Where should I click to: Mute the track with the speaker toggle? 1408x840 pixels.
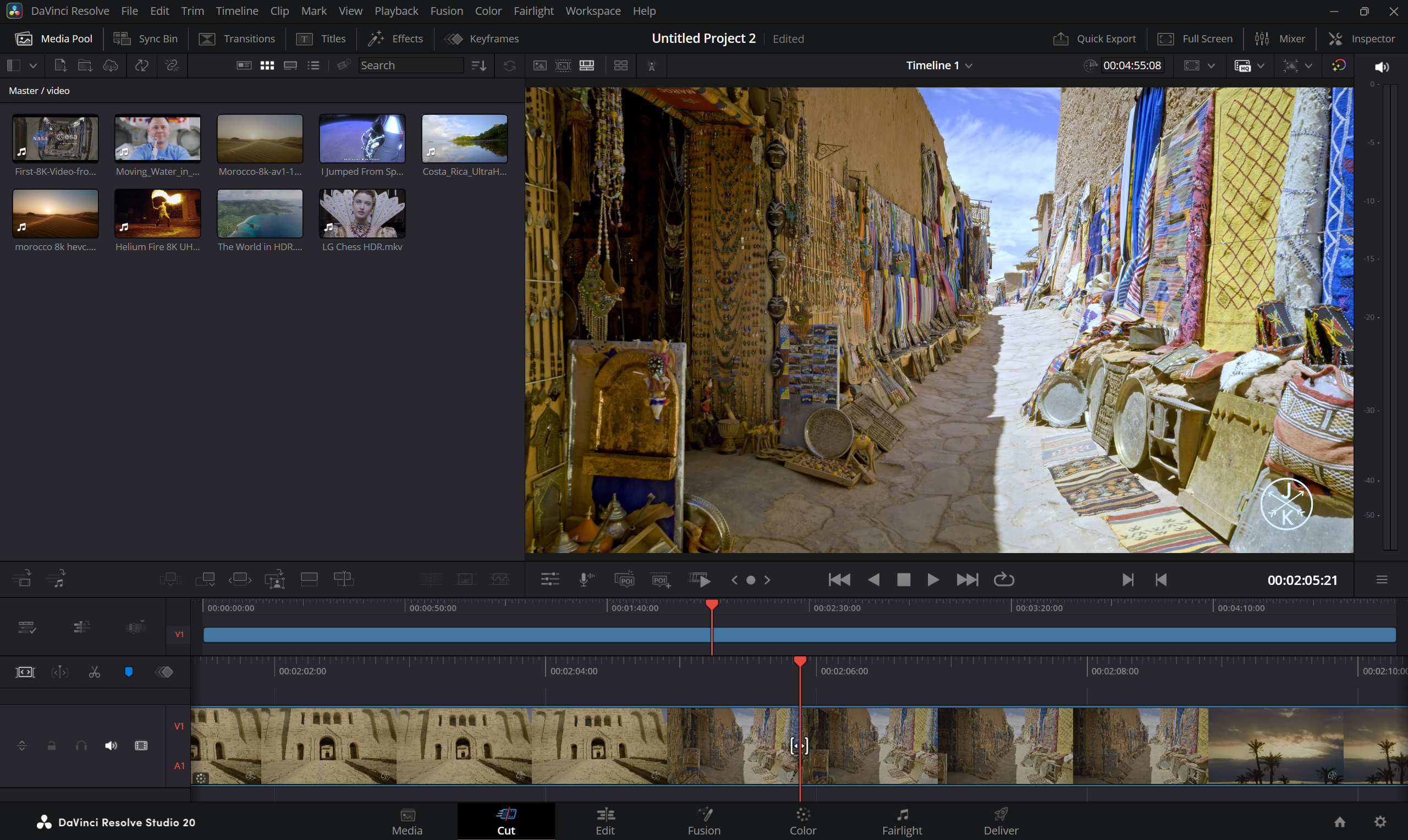pos(111,745)
